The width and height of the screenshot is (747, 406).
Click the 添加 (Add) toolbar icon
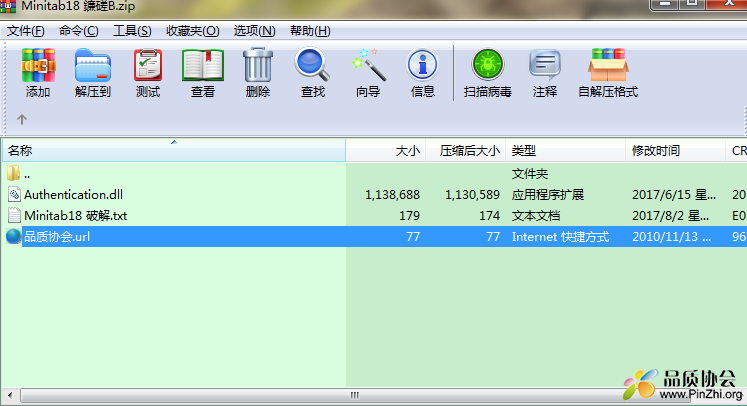[38, 65]
